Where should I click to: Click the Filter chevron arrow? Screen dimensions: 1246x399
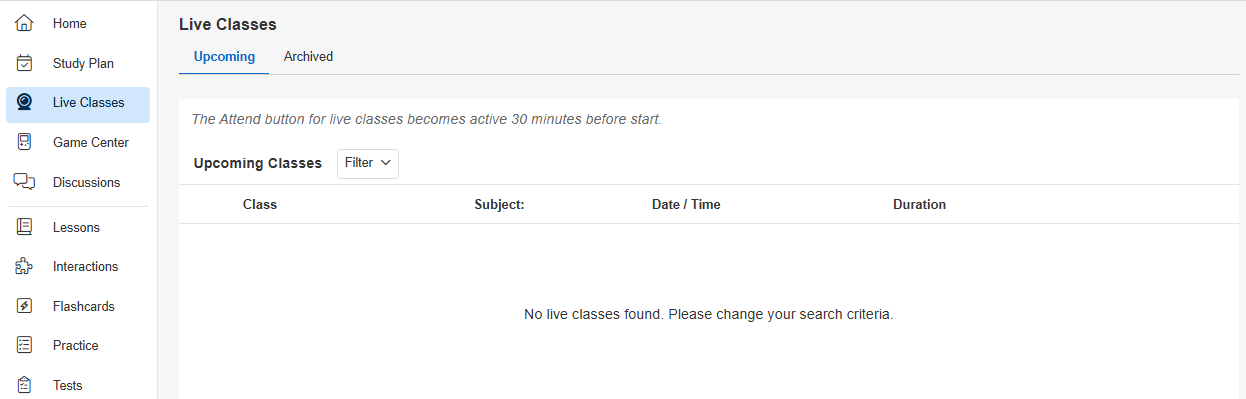click(x=386, y=163)
